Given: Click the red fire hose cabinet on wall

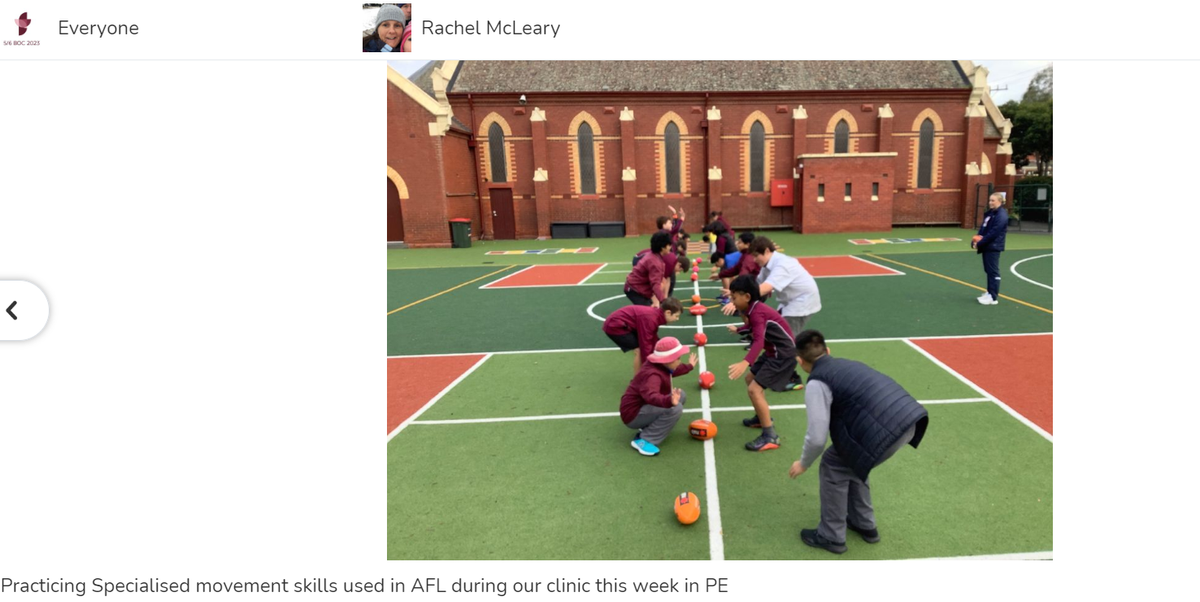Looking at the screenshot, I should click(780, 192).
